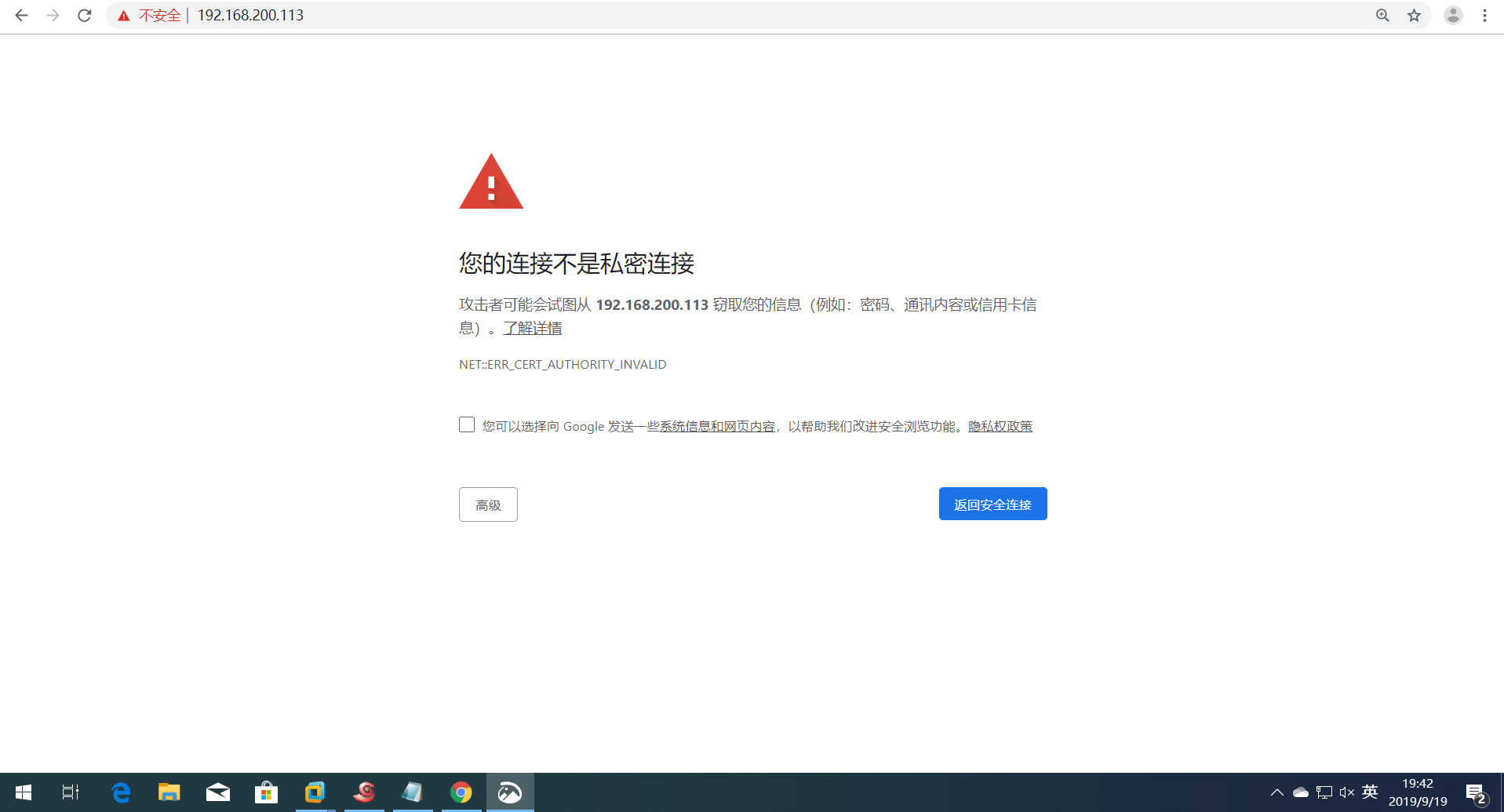Open the 了解详情 link
Image resolution: width=1504 pixels, height=812 pixels.
click(533, 328)
